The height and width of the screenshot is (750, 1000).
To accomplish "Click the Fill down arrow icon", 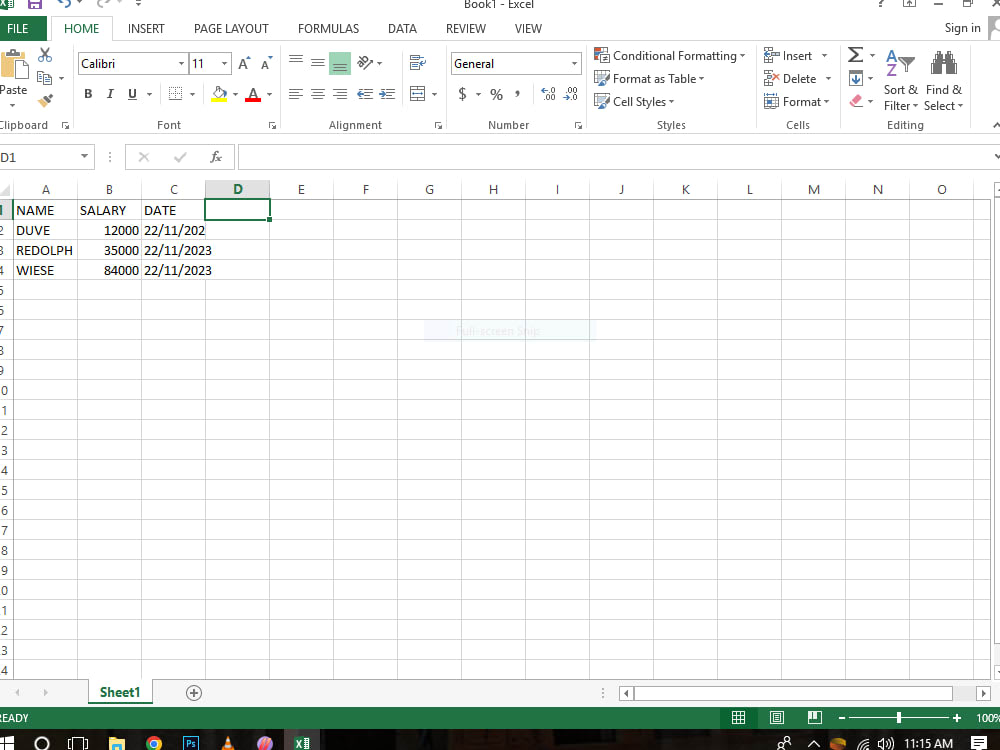I will pyautogui.click(x=856, y=78).
